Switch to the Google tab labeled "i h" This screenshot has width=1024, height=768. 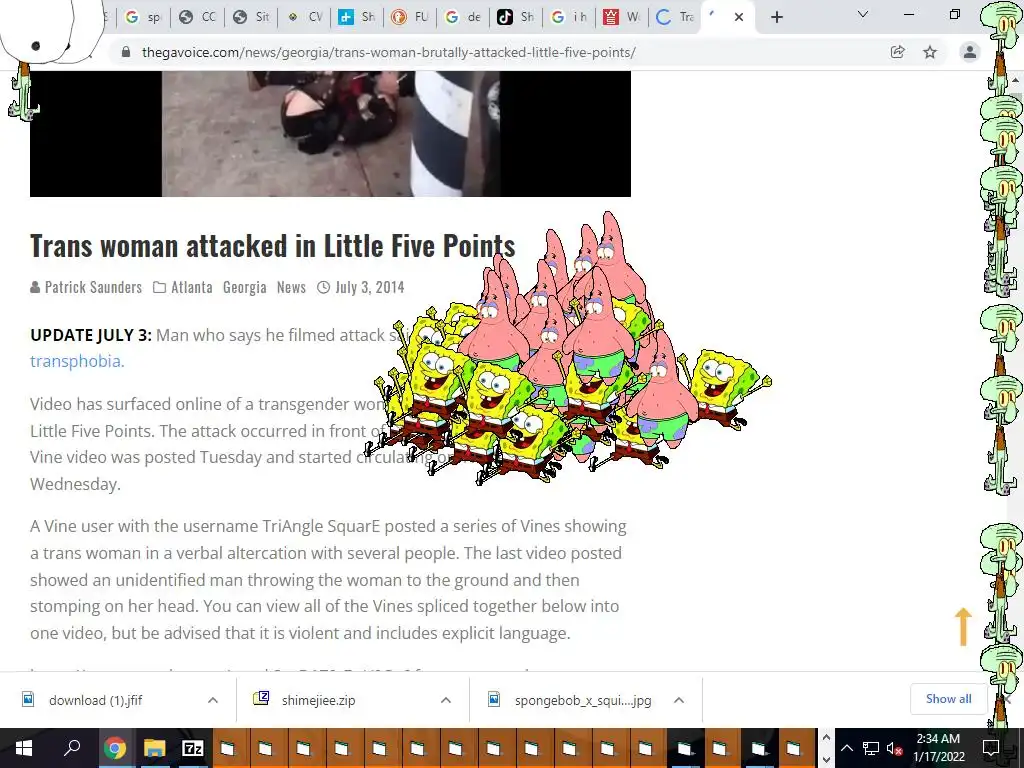tap(569, 17)
